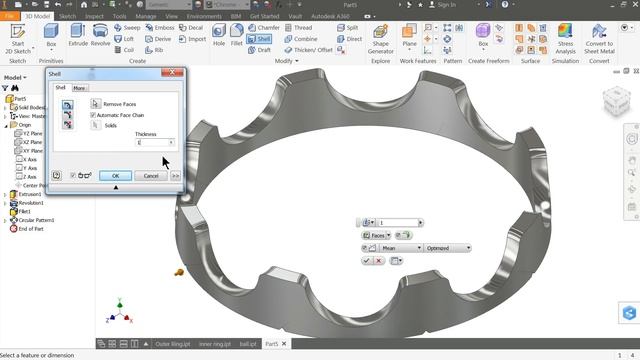This screenshot has width=640, height=360.
Task: Click Convert to Sheet Metal
Action: [599, 39]
